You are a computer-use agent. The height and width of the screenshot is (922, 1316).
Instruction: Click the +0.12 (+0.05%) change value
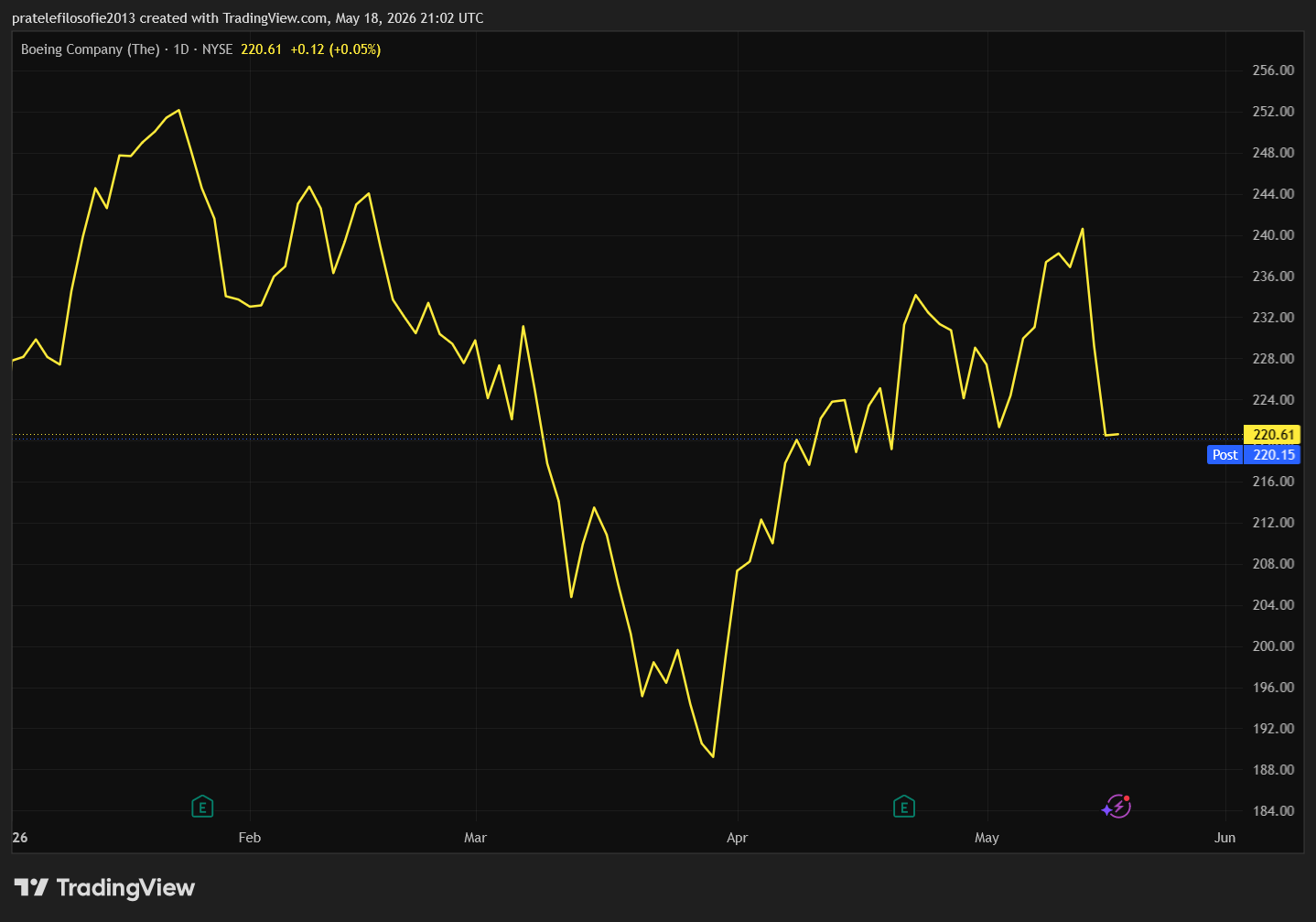tap(336, 49)
